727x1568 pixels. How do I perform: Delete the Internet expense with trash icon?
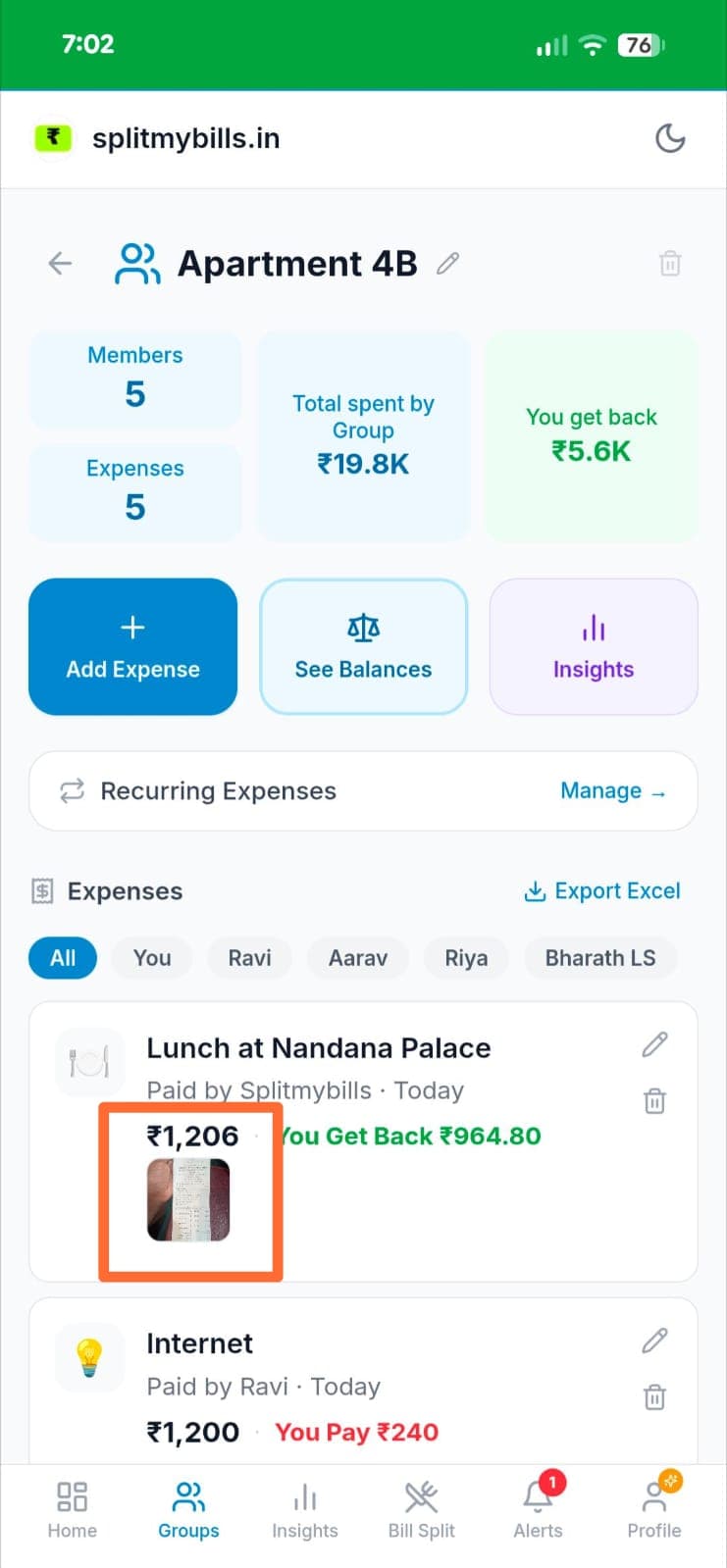(x=654, y=1395)
